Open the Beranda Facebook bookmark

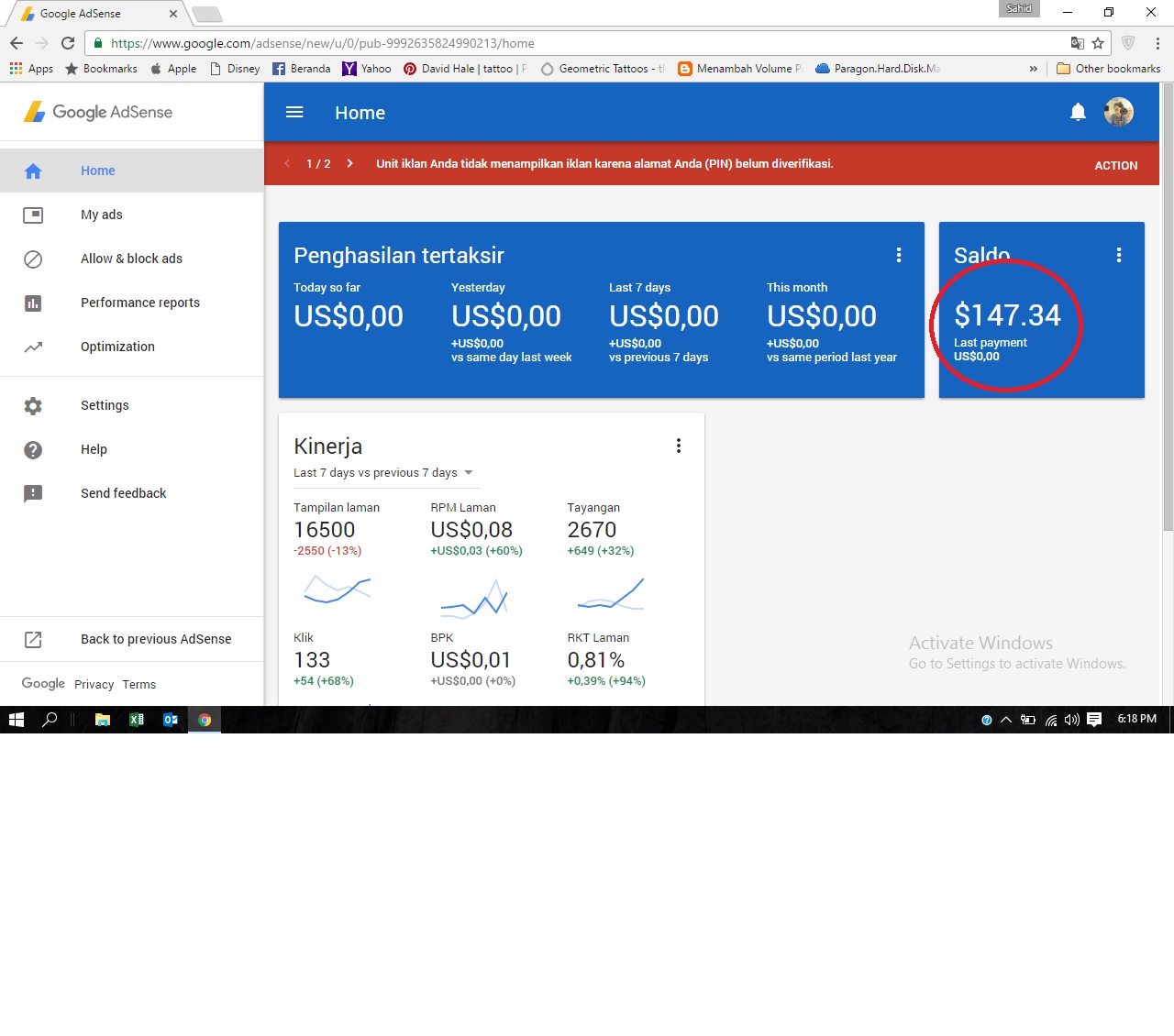[302, 69]
